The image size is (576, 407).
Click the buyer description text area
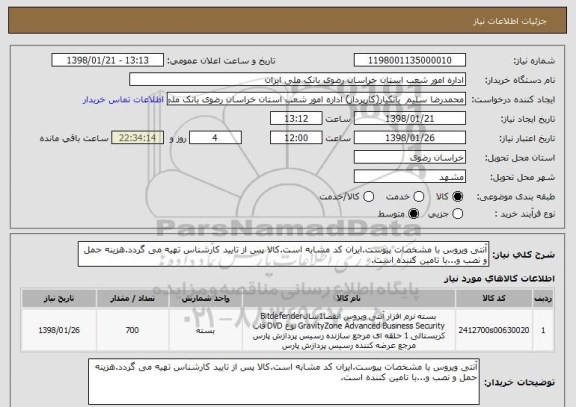[x=284, y=382]
